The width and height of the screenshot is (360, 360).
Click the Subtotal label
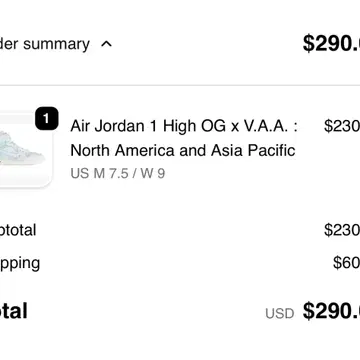(18, 230)
